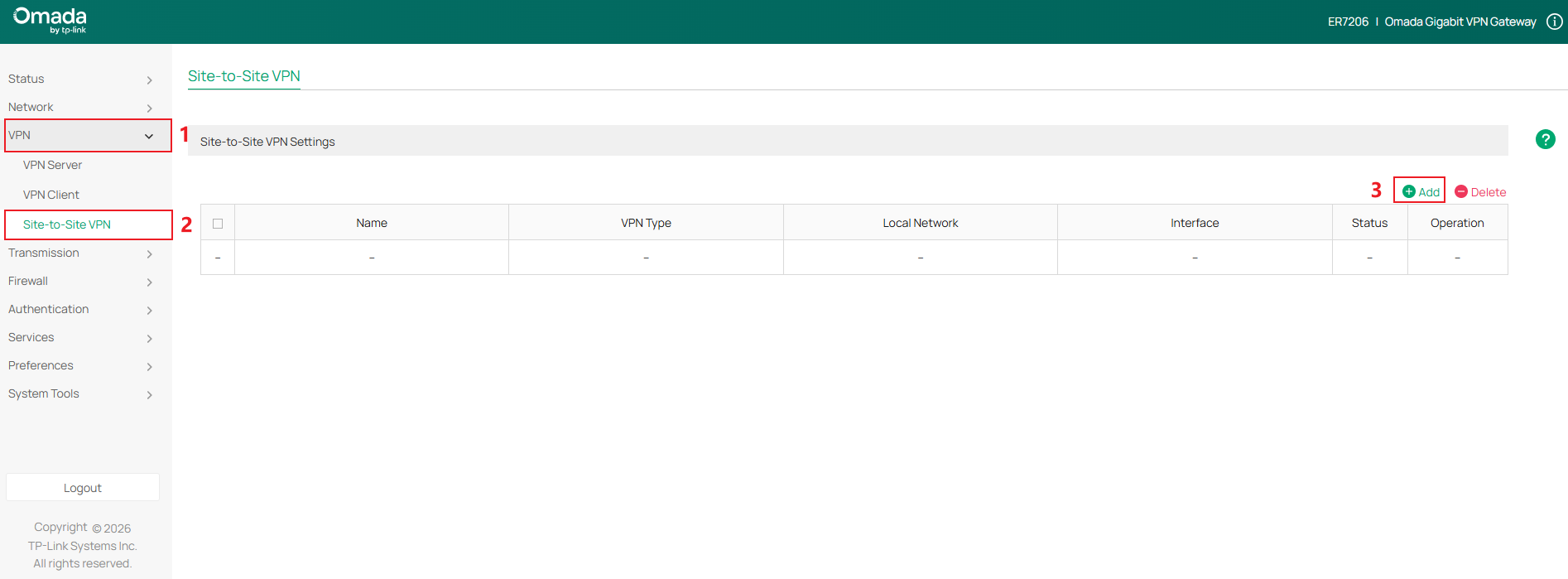Expand the Authentication menu chevron
1568x579 pixels.
149,311
